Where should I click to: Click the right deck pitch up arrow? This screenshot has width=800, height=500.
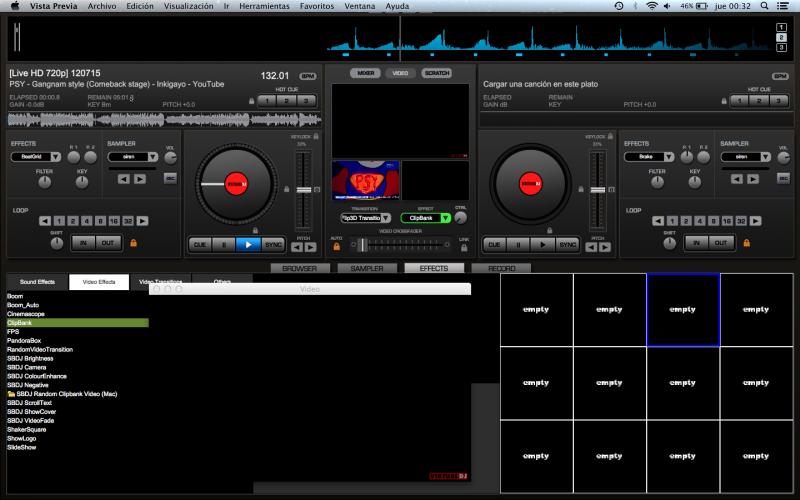pos(605,247)
